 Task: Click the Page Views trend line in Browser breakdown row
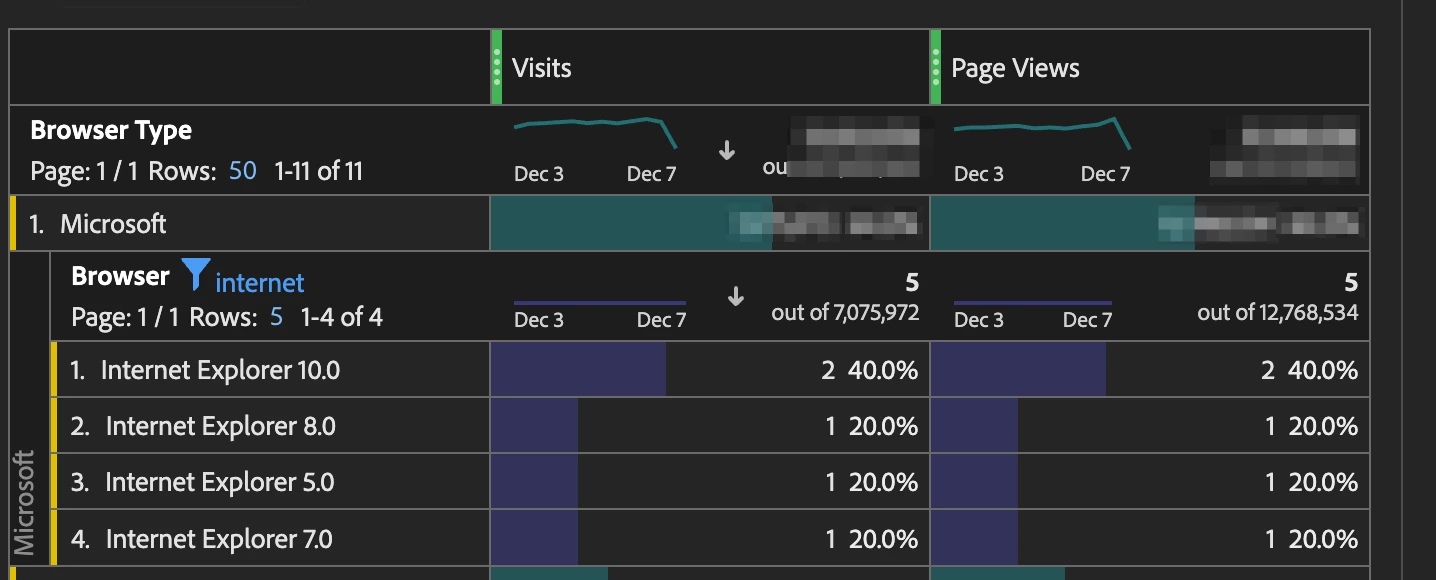pos(1033,302)
